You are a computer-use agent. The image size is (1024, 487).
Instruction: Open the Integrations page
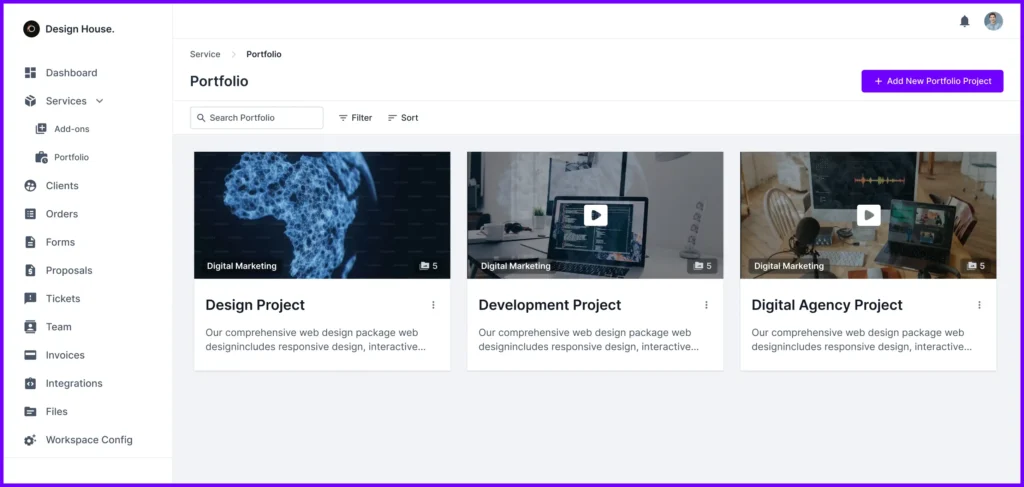pyautogui.click(x=73, y=383)
